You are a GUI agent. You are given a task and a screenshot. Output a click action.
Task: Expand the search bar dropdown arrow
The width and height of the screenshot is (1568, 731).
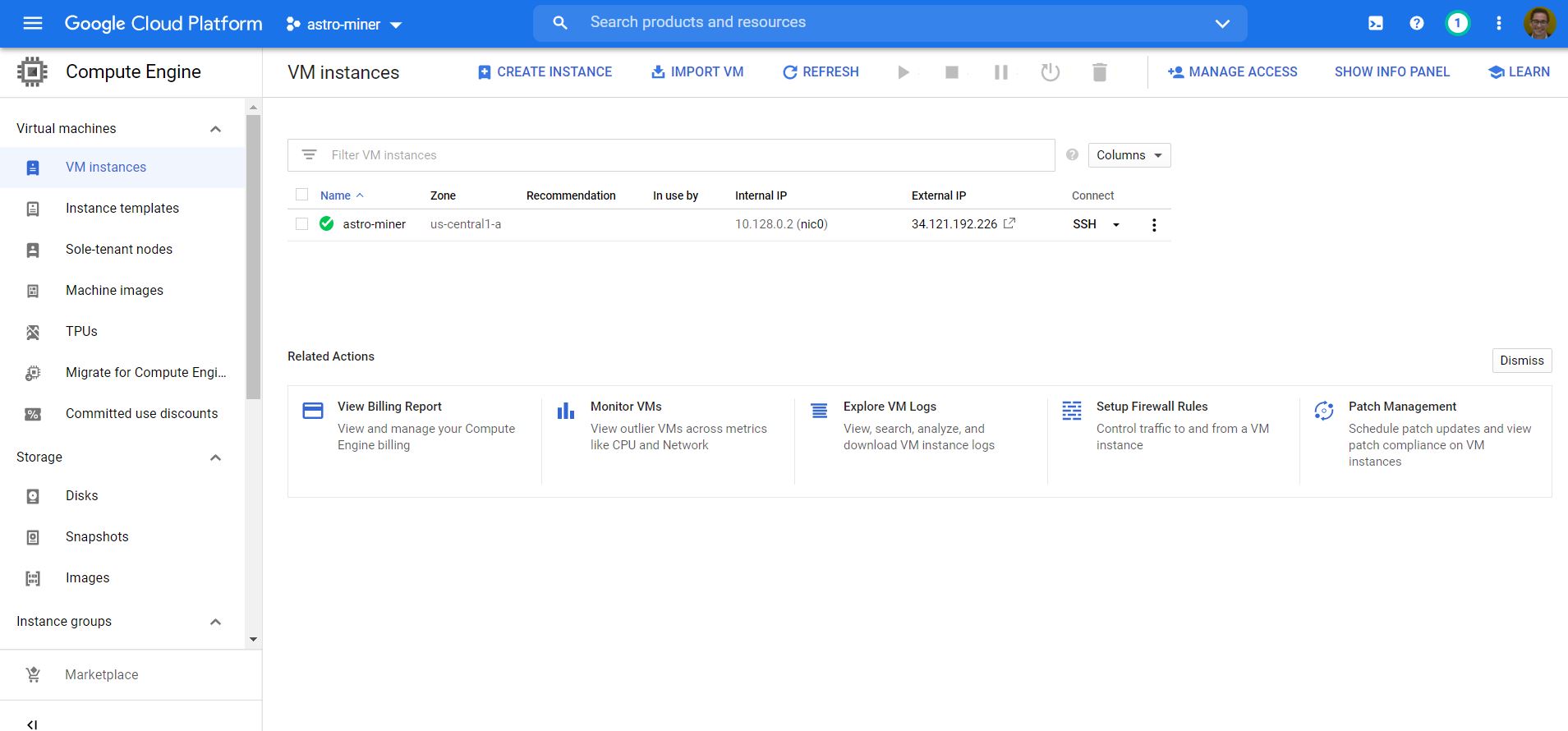[1222, 24]
